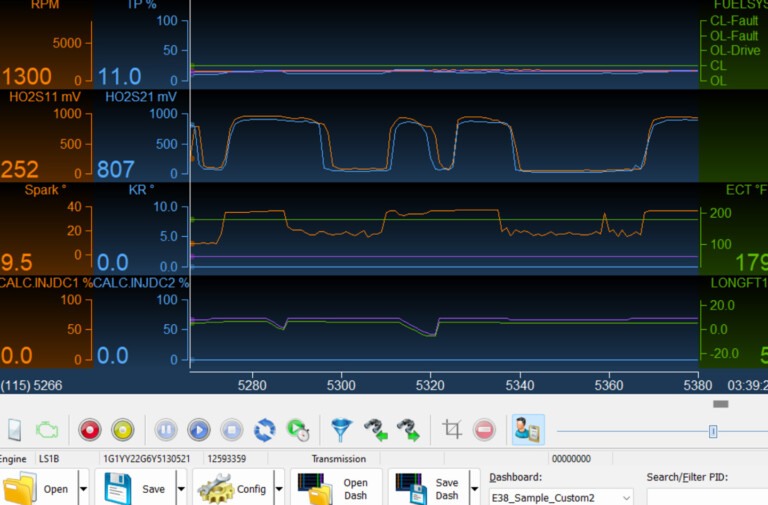Click the 00000000 status field
The image size is (768, 505).
571,459
